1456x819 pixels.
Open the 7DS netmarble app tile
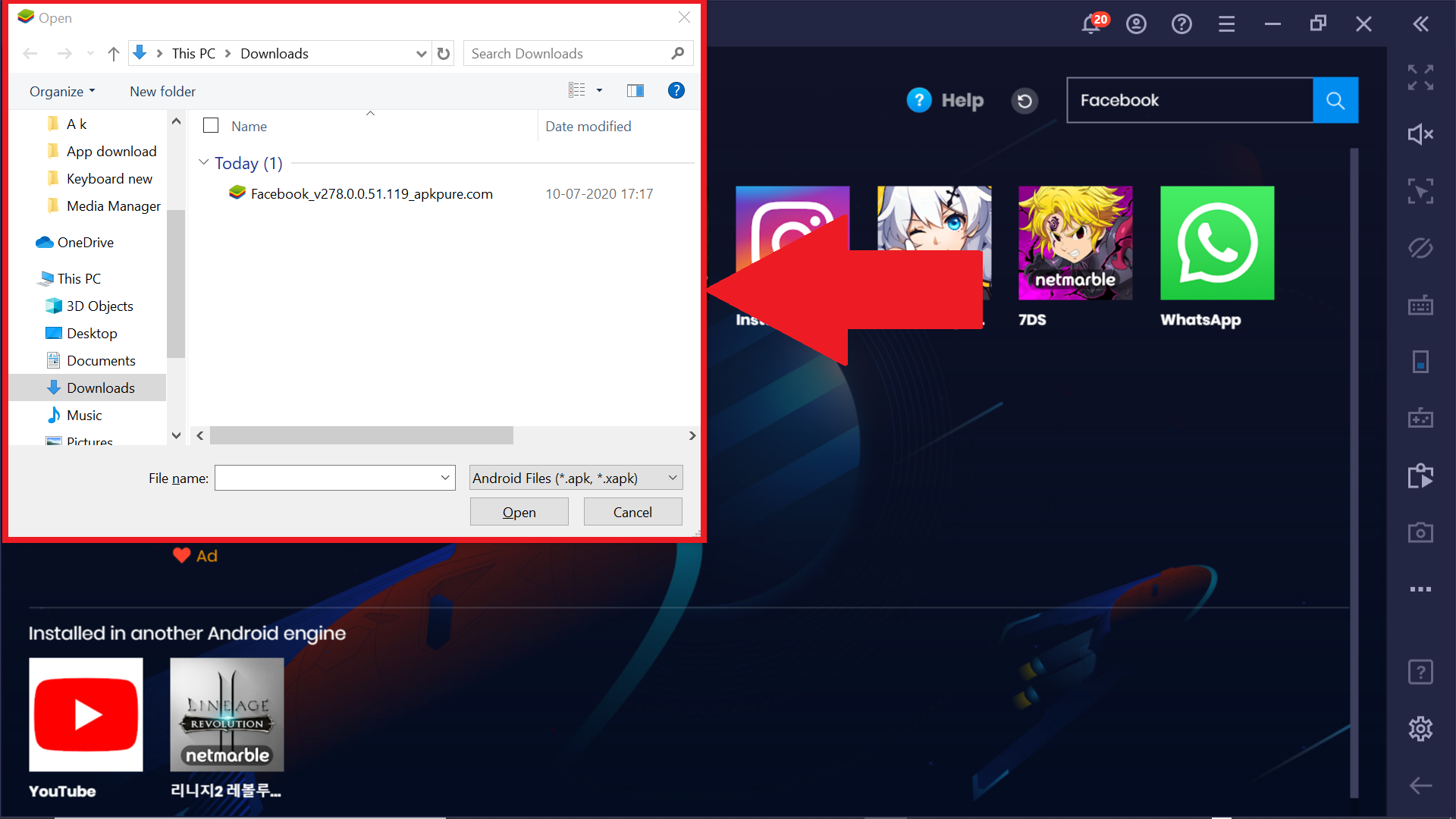pyautogui.click(x=1075, y=243)
